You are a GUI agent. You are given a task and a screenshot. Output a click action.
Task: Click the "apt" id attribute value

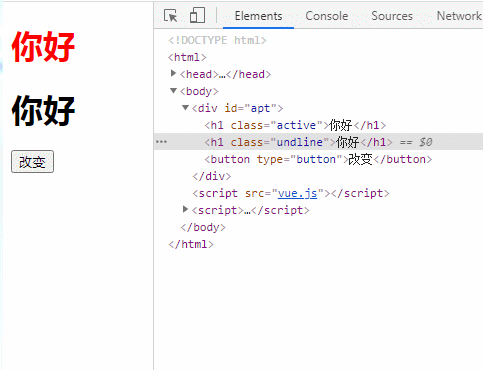click(x=260, y=108)
